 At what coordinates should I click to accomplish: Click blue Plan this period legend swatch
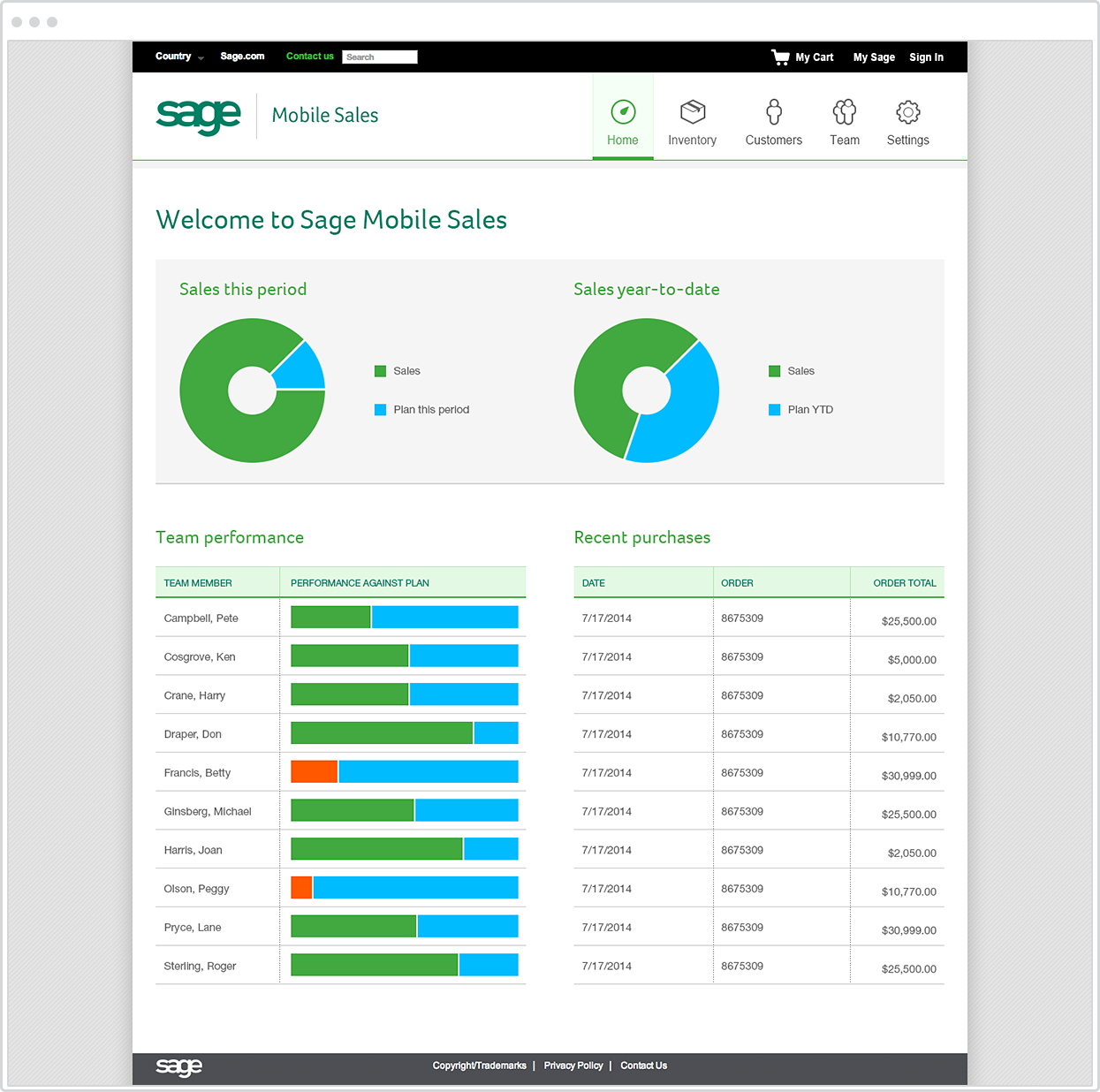(381, 410)
